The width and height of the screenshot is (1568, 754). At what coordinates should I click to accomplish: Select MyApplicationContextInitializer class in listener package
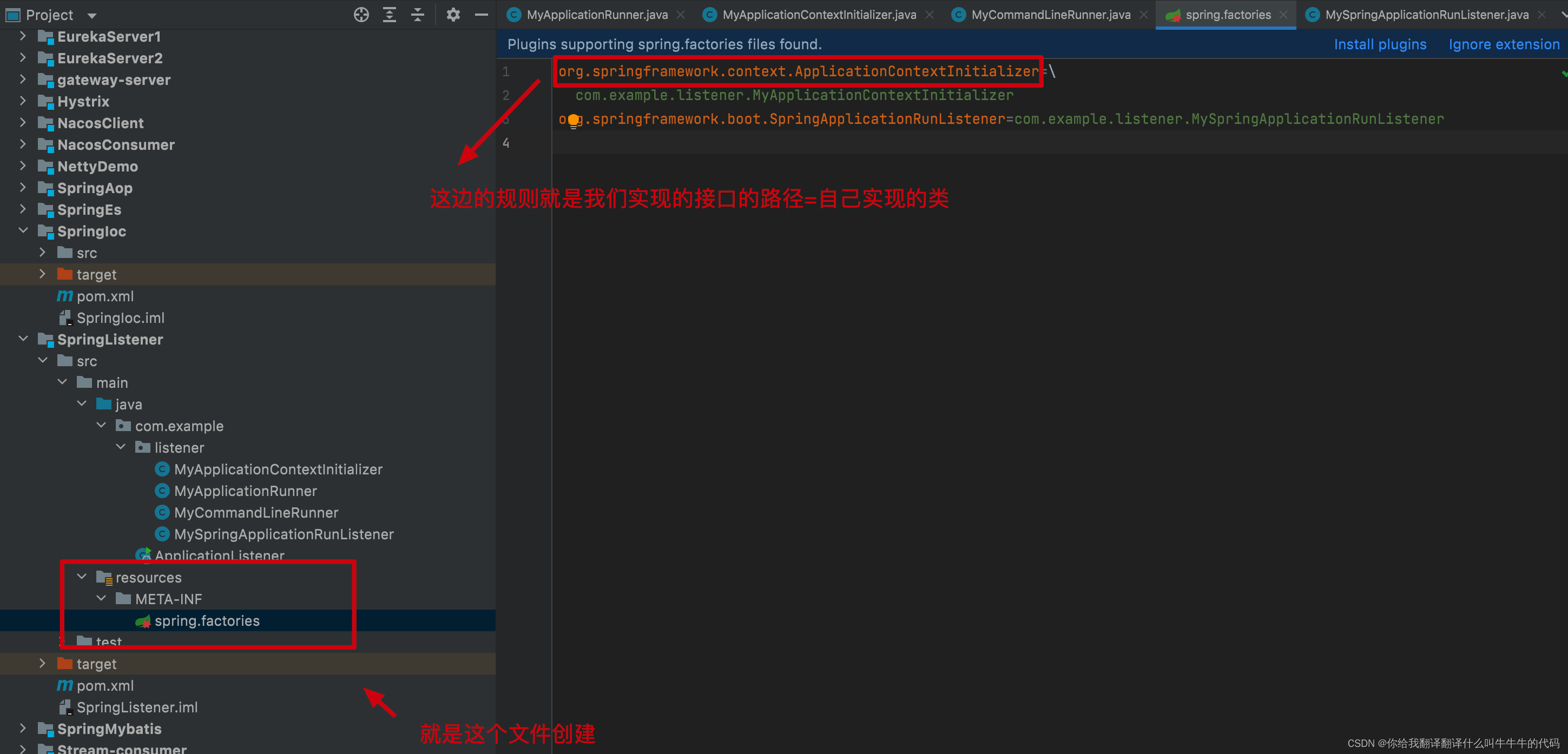pos(278,468)
